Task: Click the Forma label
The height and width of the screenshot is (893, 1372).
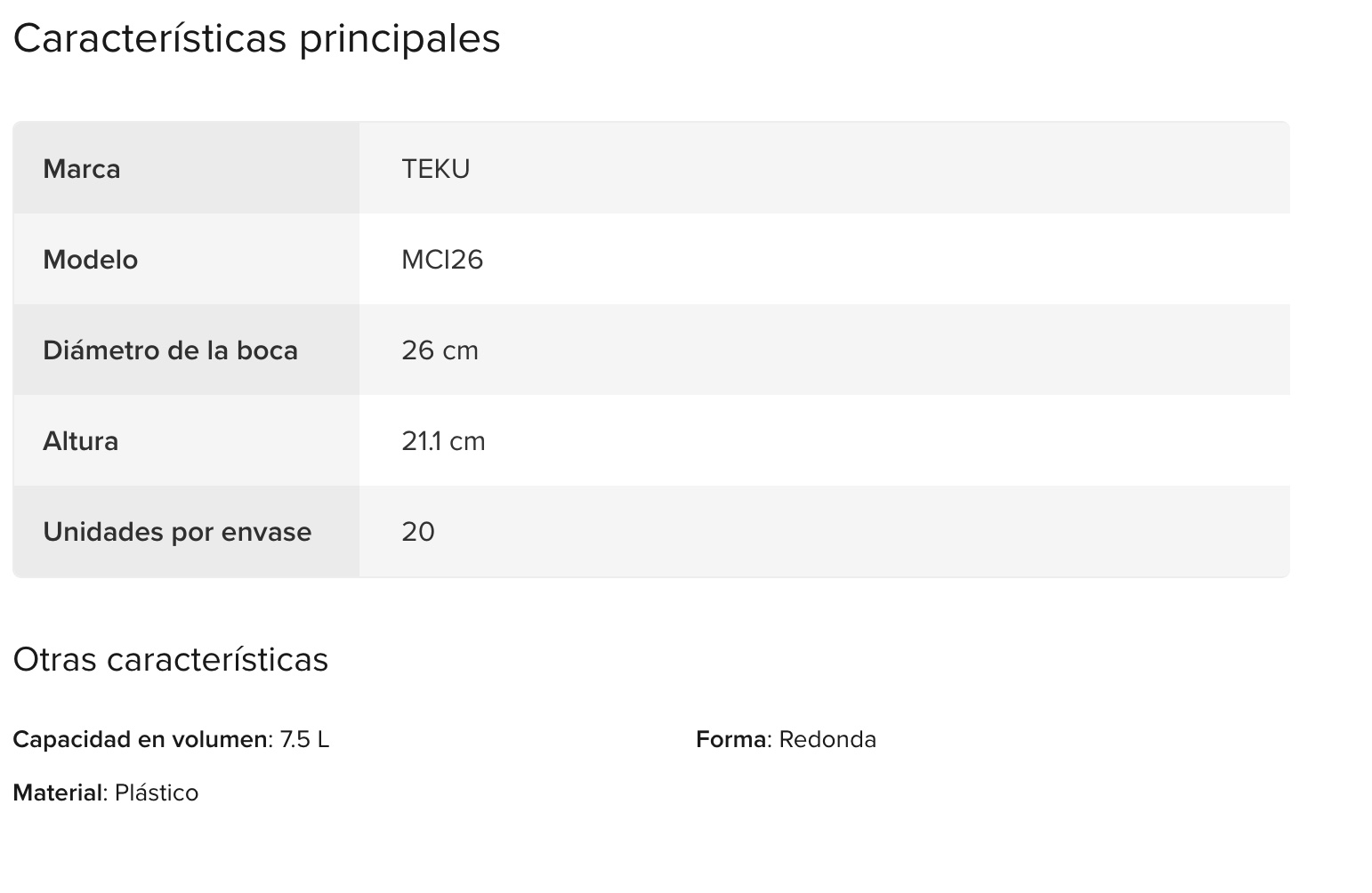Action: [731, 740]
